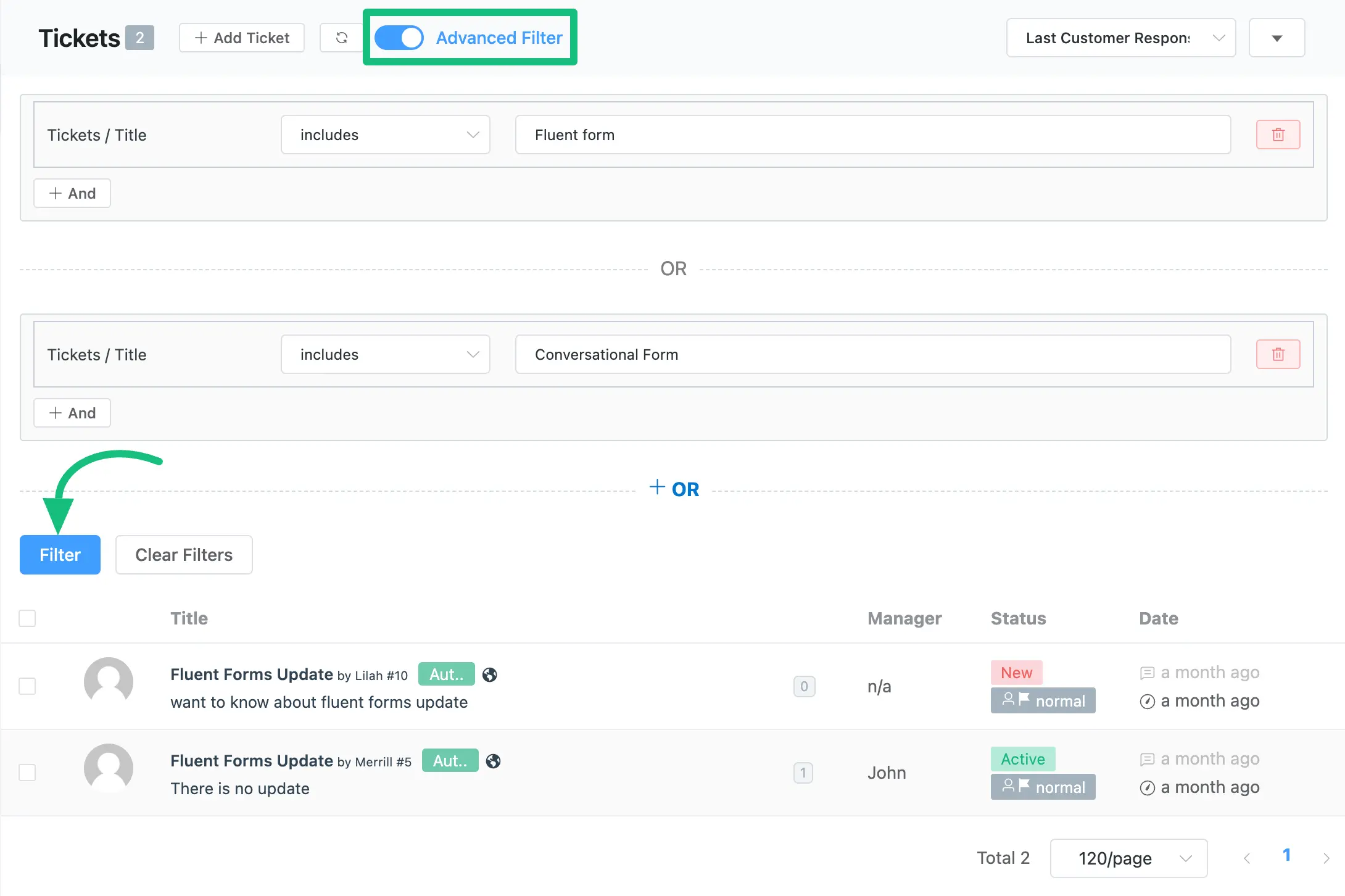Delete the Fluent form filter row

coord(1278,135)
